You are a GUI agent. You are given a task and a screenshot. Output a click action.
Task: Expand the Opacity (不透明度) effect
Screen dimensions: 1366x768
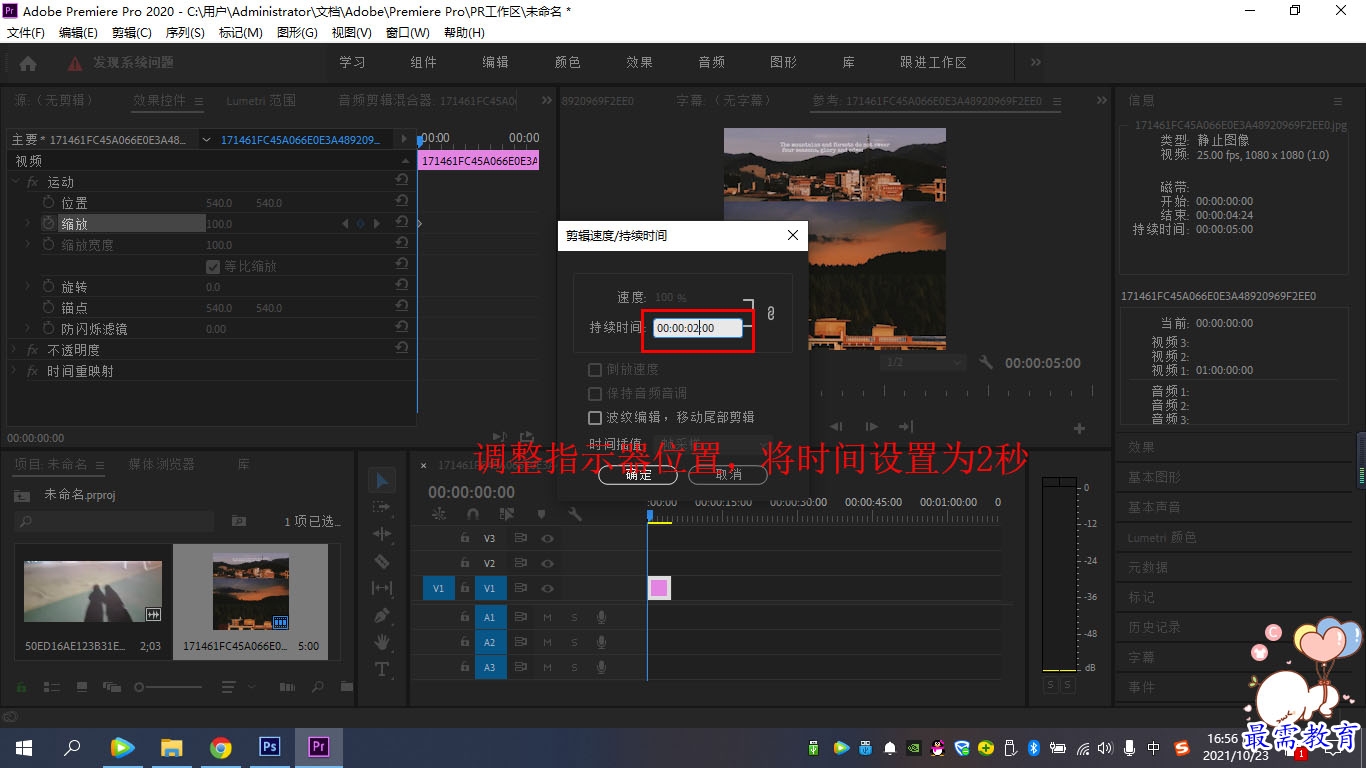[x=15, y=350]
